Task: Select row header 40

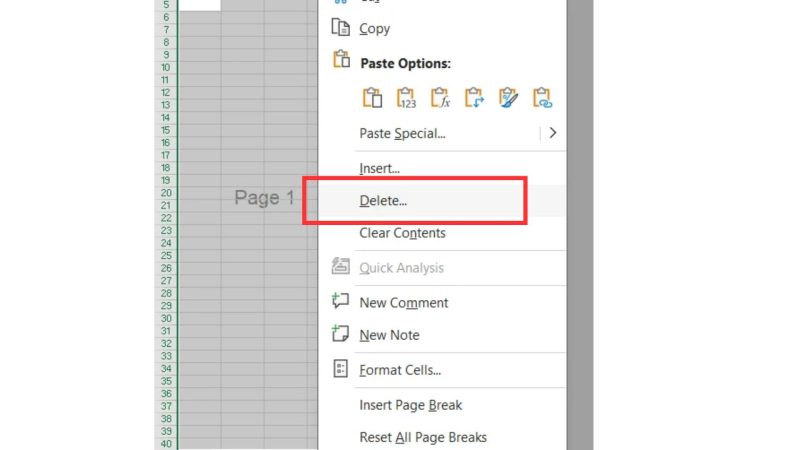Action: click(166, 444)
